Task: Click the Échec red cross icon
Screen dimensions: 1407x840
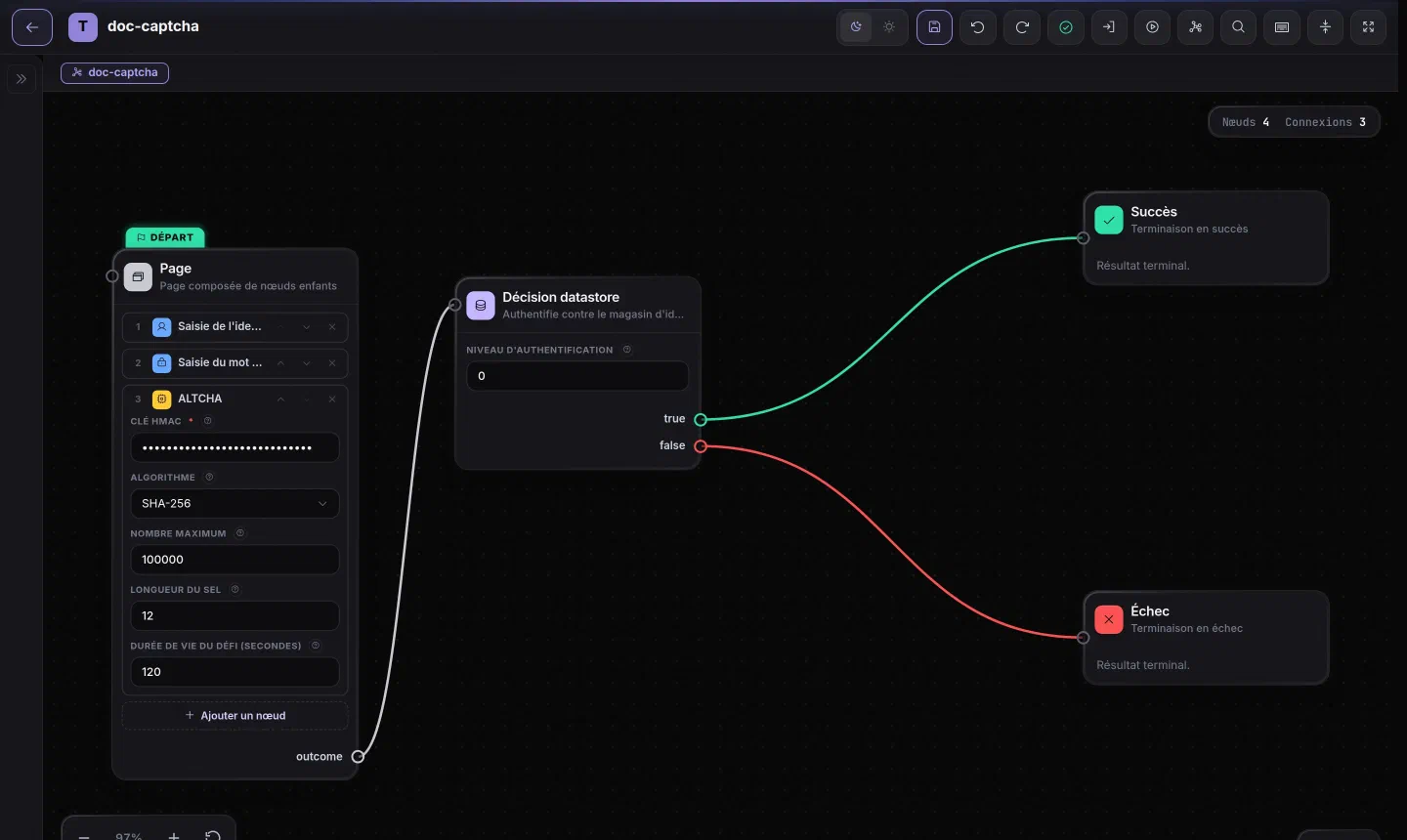Action: [1109, 620]
